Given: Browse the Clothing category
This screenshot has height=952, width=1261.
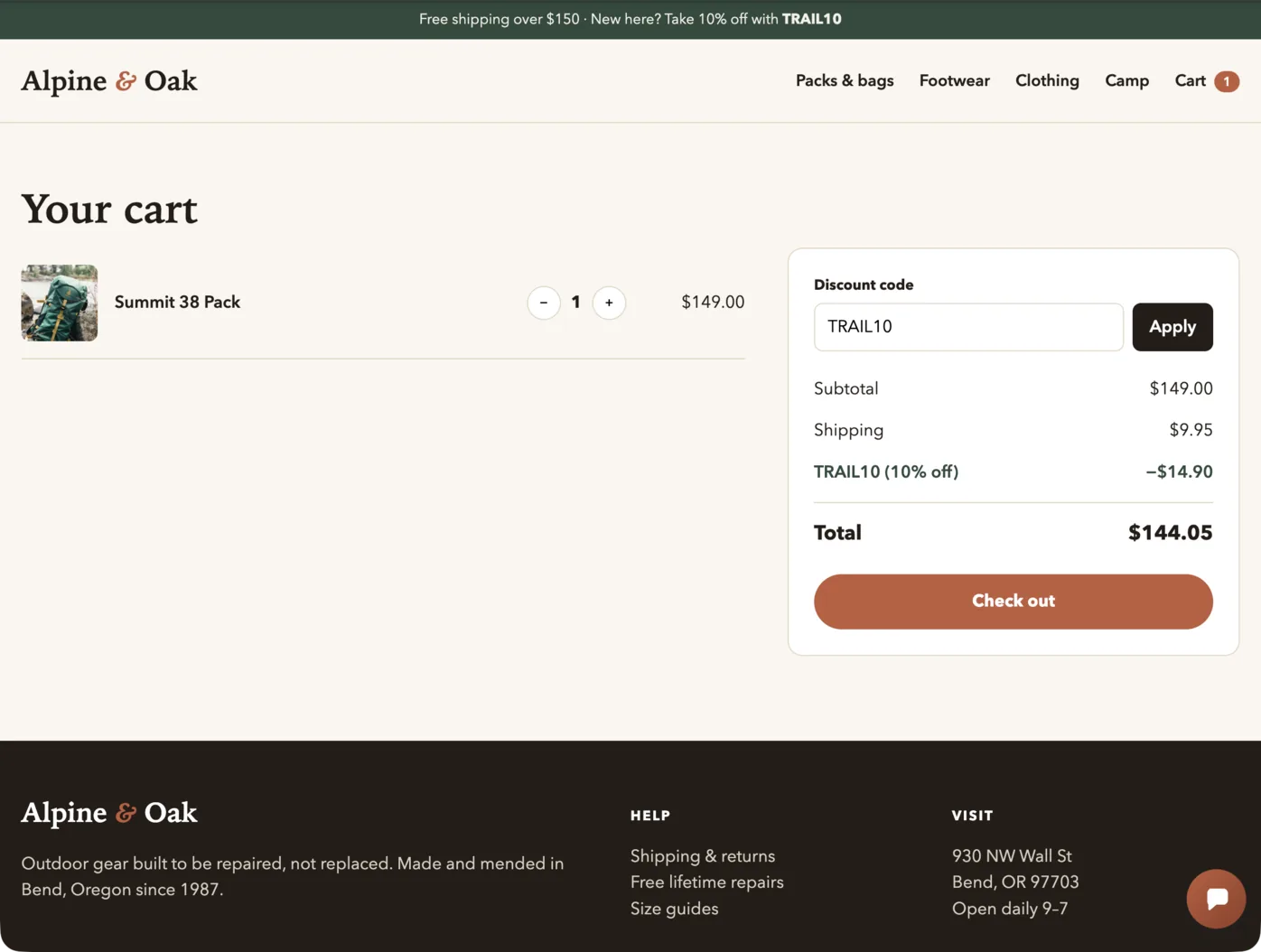Looking at the screenshot, I should (x=1047, y=80).
